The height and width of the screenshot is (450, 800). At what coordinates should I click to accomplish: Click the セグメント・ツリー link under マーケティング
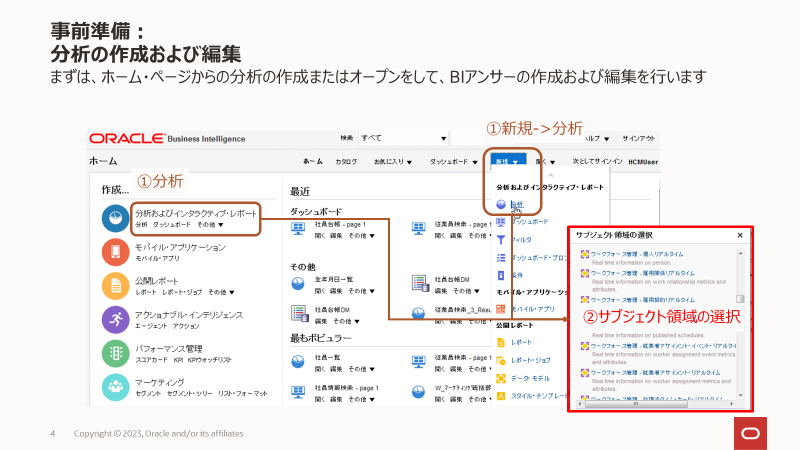pos(189,393)
